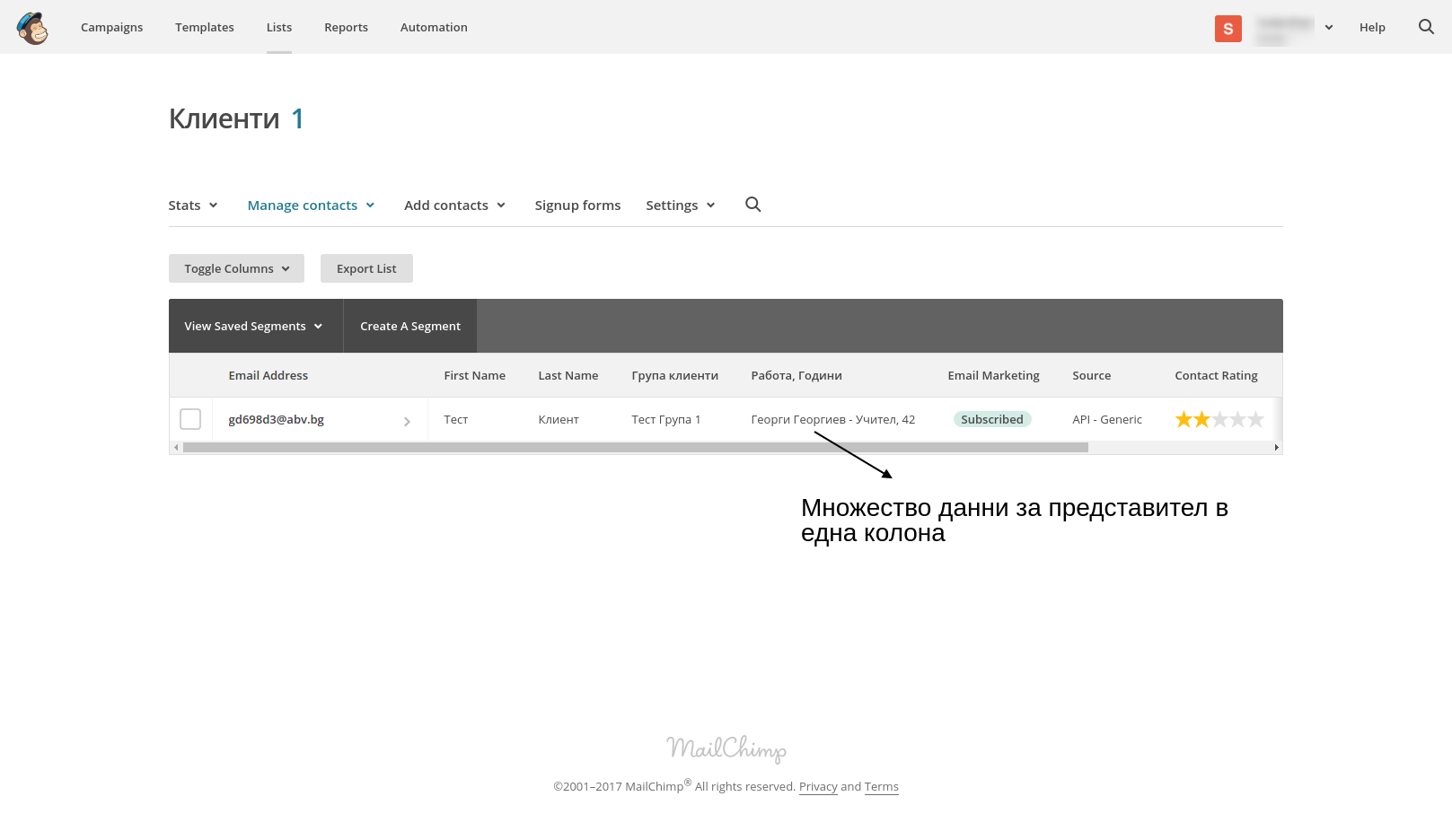Click the Тест first name cell
Viewport: 1452px width, 840px height.
pos(455,419)
